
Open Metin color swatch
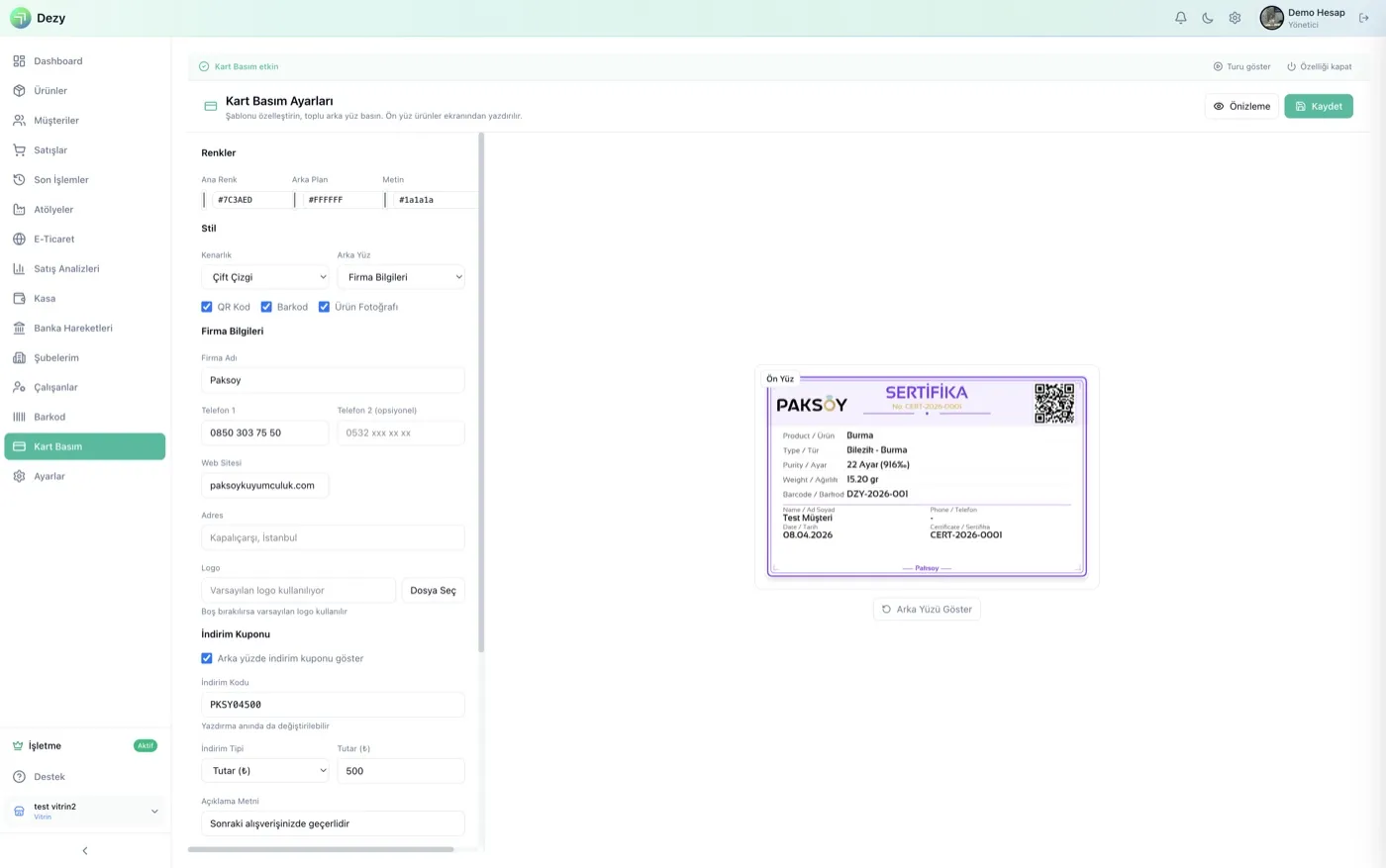point(386,200)
